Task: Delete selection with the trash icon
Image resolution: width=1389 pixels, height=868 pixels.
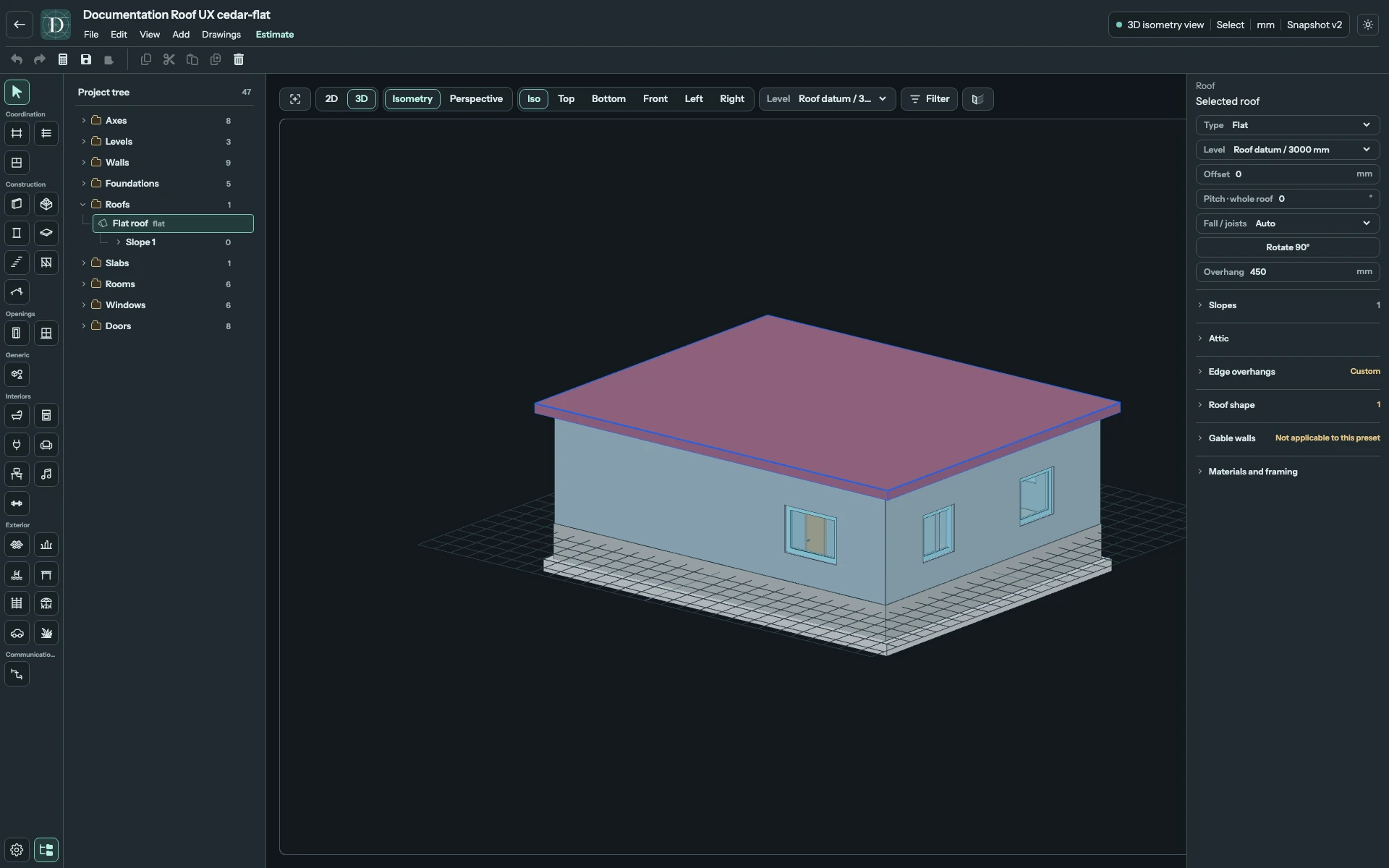Action: click(x=239, y=59)
